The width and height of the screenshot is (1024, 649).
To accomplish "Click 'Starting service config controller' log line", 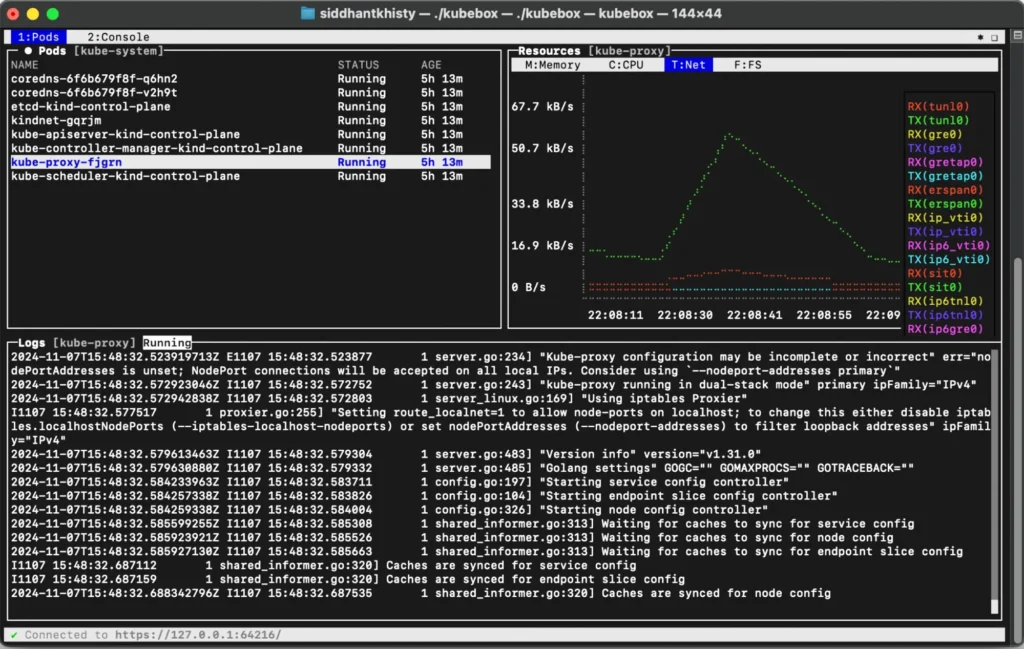I will (x=400, y=482).
